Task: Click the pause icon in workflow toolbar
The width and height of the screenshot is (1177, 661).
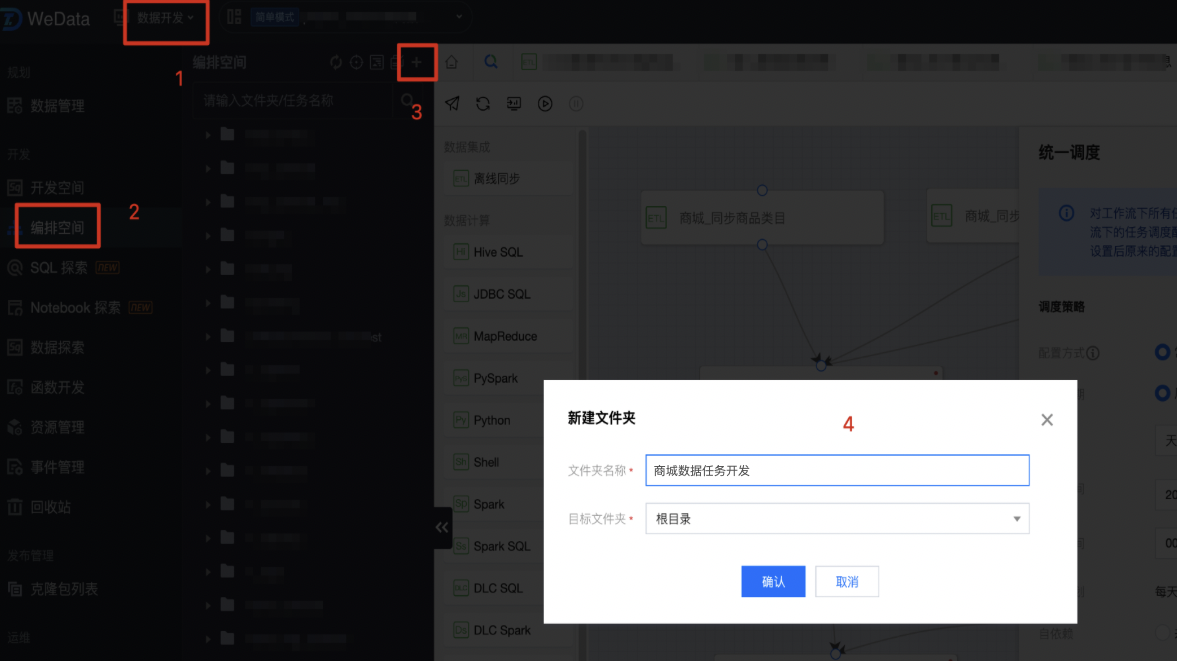Action: (576, 104)
